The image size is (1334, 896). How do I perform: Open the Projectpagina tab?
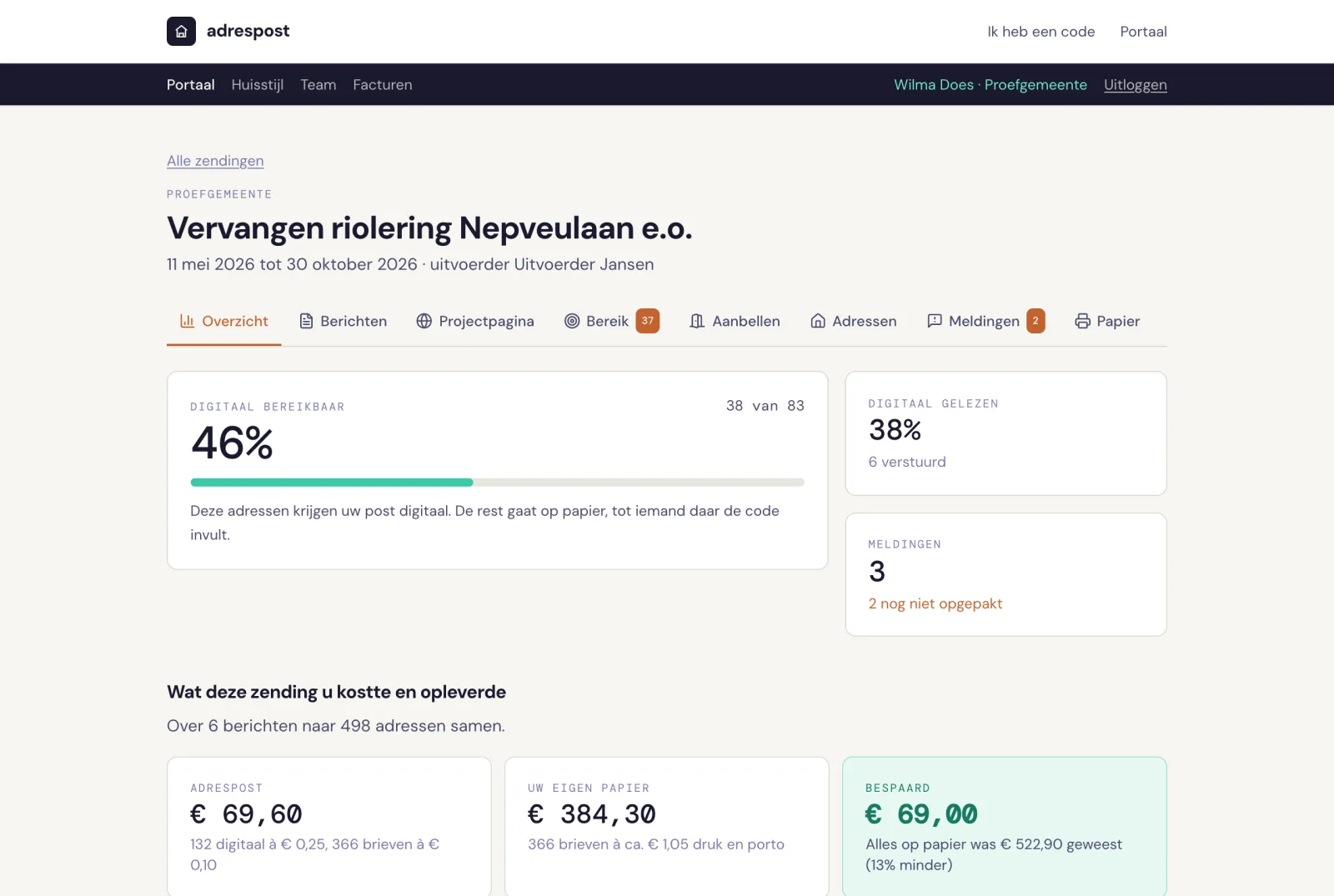[475, 321]
